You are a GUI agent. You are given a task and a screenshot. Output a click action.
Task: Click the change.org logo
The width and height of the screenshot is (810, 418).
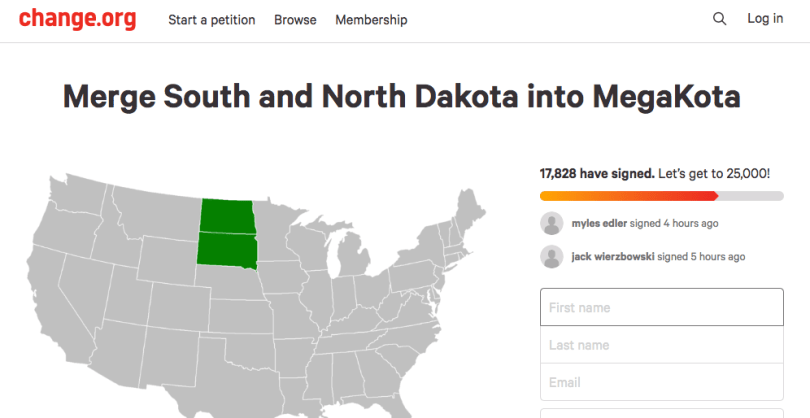77,19
